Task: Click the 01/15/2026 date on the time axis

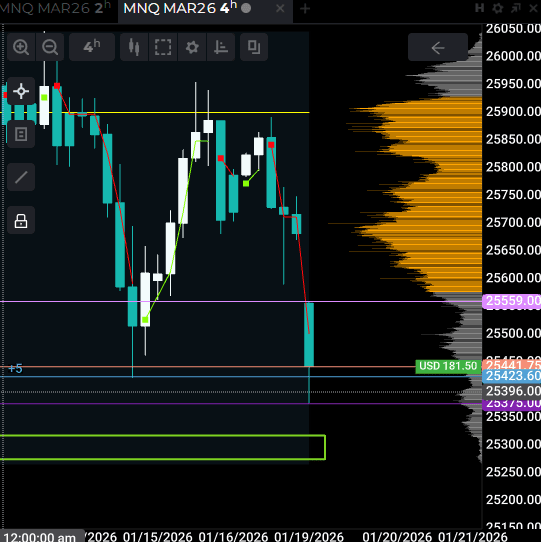Action: pyautogui.click(x=158, y=536)
